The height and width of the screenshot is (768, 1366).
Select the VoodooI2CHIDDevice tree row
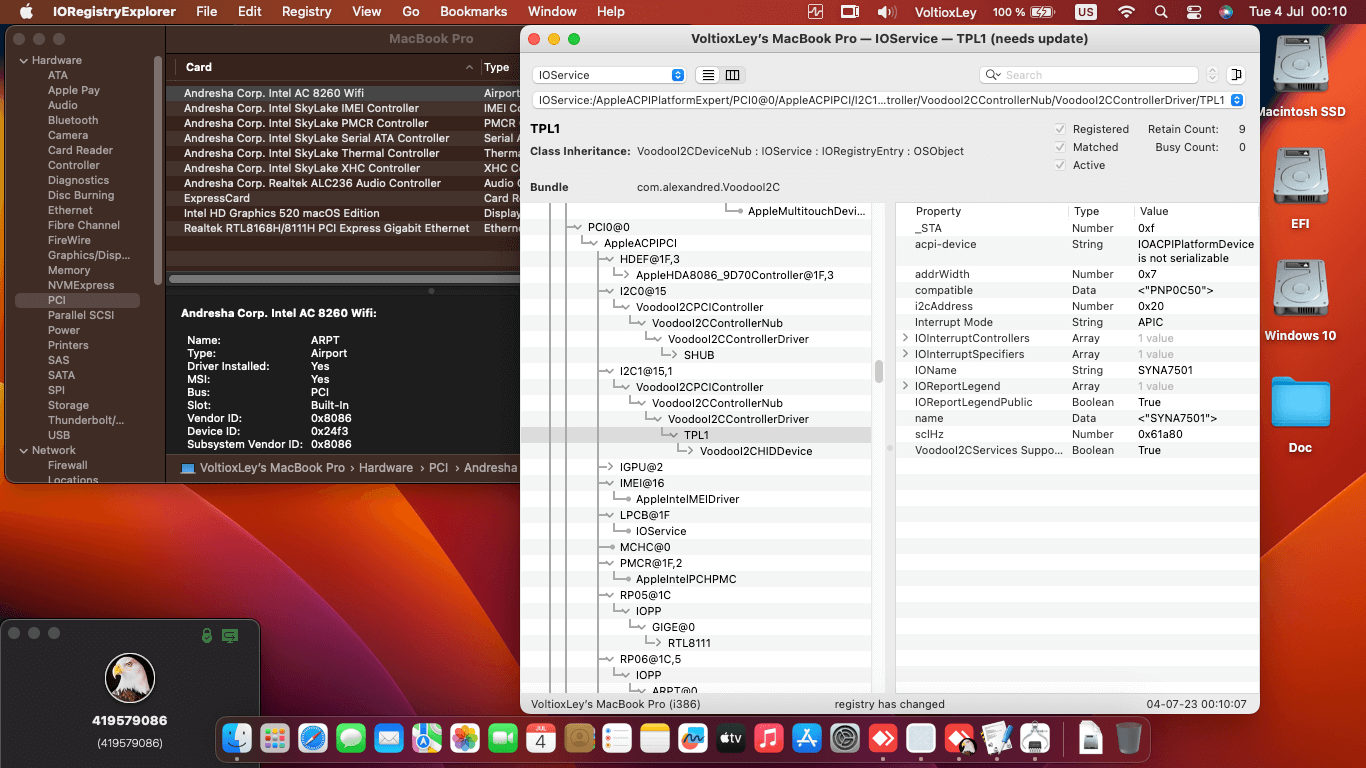click(756, 451)
